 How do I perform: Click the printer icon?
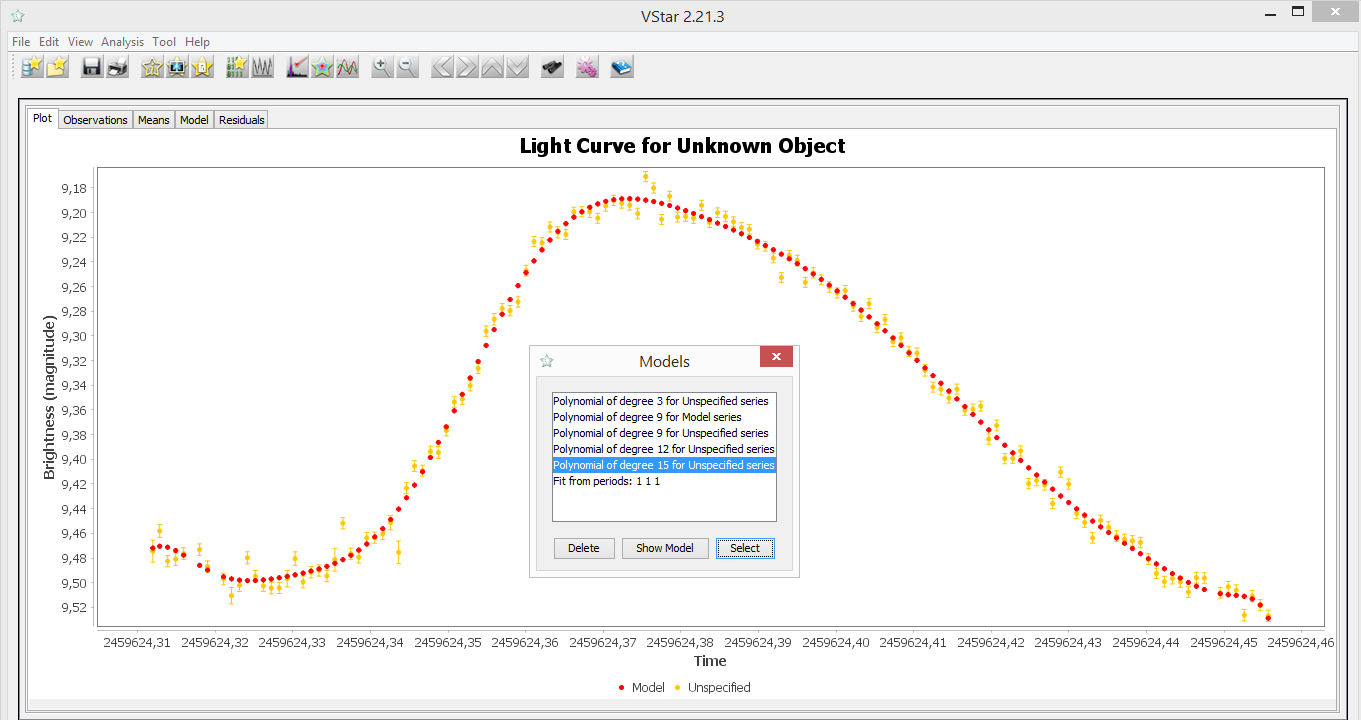click(117, 68)
